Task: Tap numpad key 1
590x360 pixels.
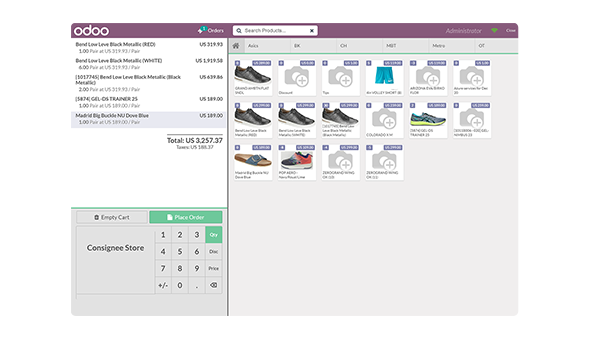Action: pyautogui.click(x=163, y=235)
